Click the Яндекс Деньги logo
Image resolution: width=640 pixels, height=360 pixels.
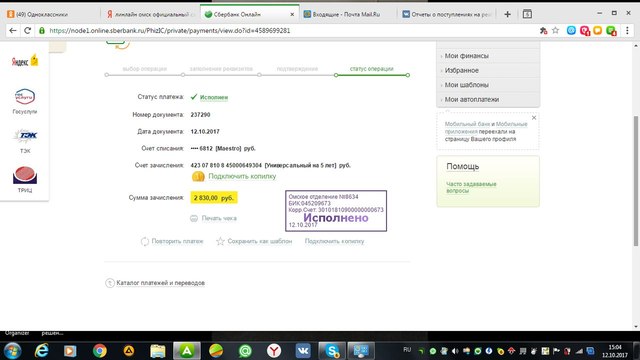pyautogui.click(x=25, y=61)
